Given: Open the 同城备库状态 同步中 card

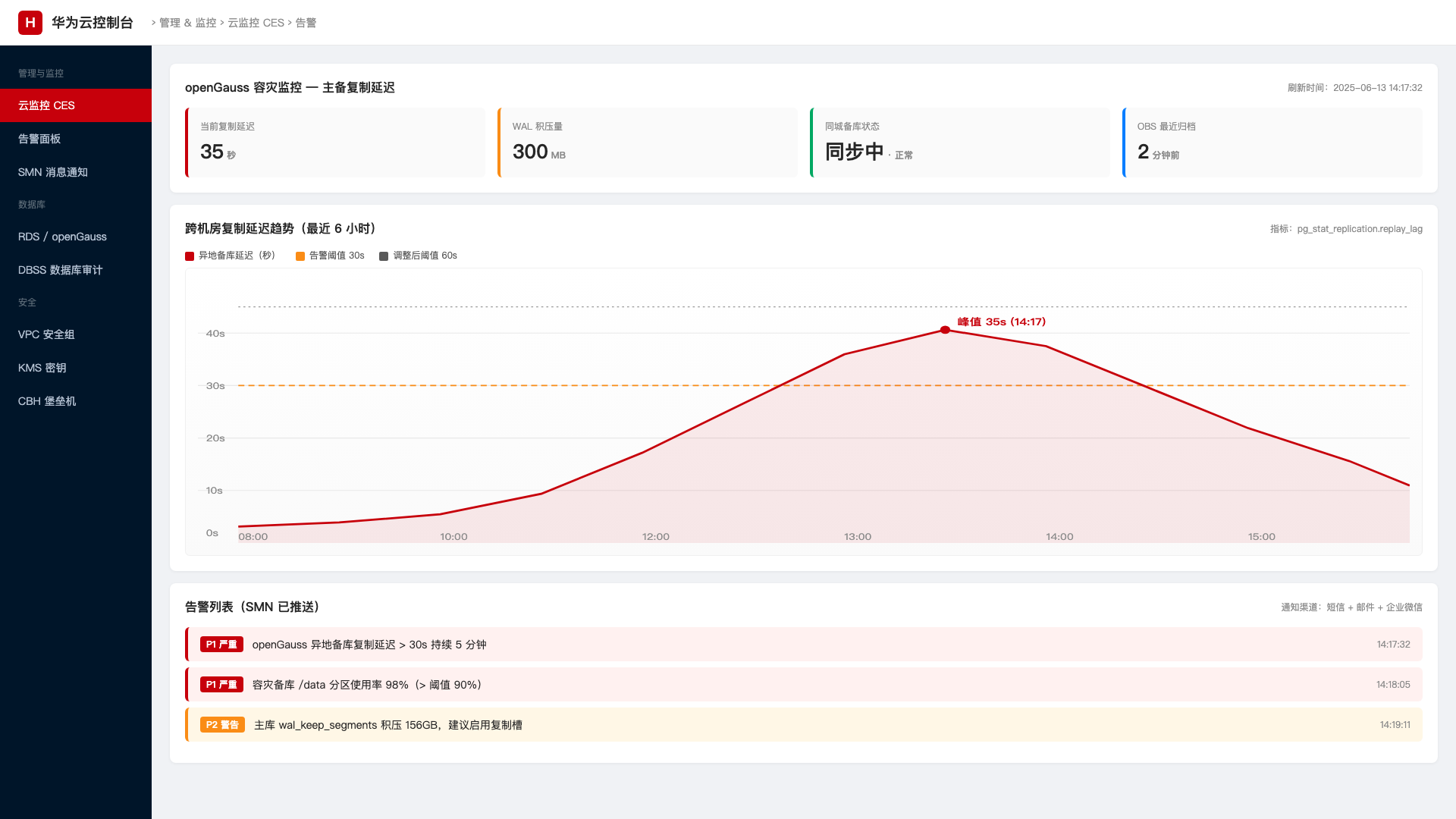Looking at the screenshot, I should (x=960, y=143).
